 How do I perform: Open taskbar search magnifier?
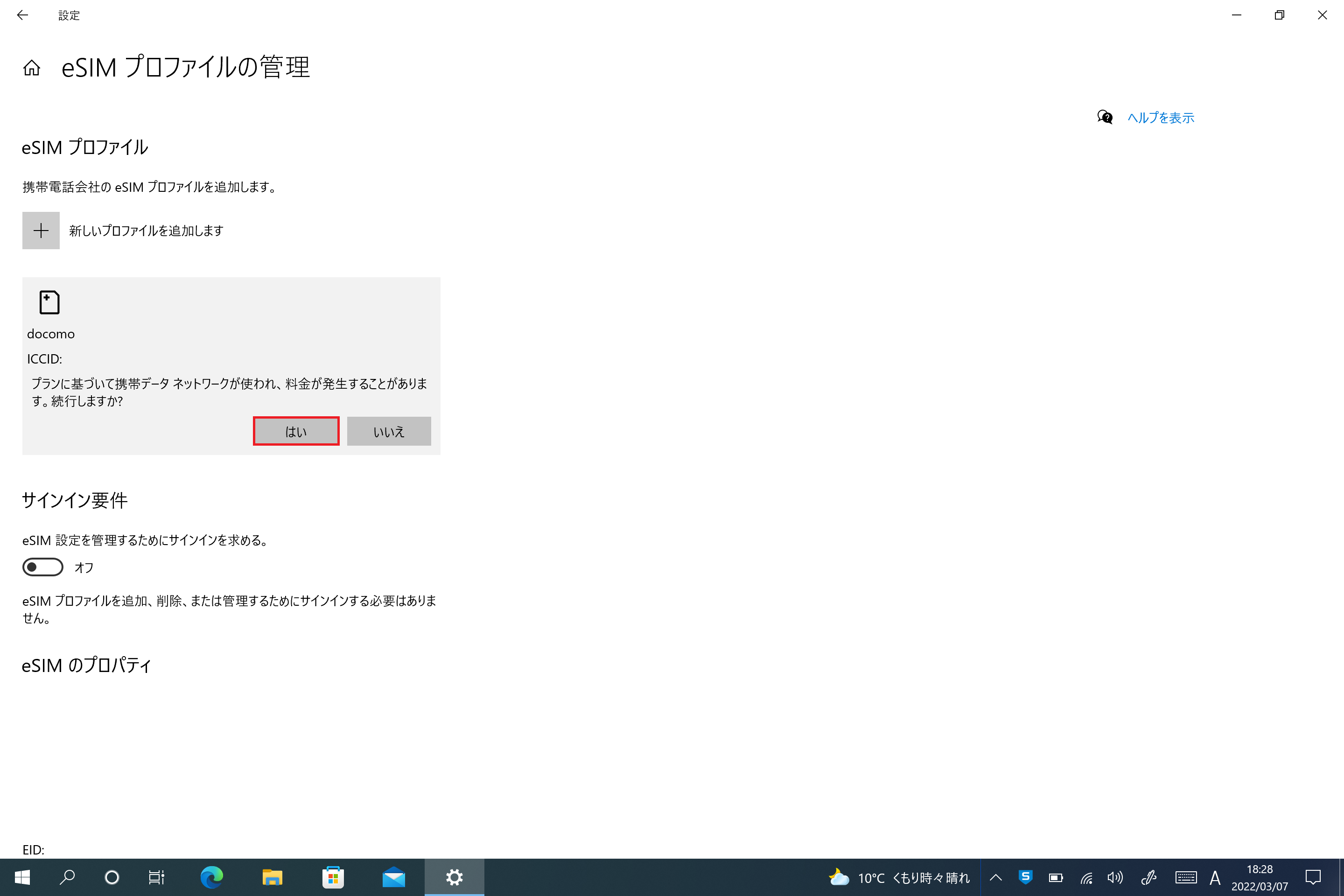click(x=67, y=877)
